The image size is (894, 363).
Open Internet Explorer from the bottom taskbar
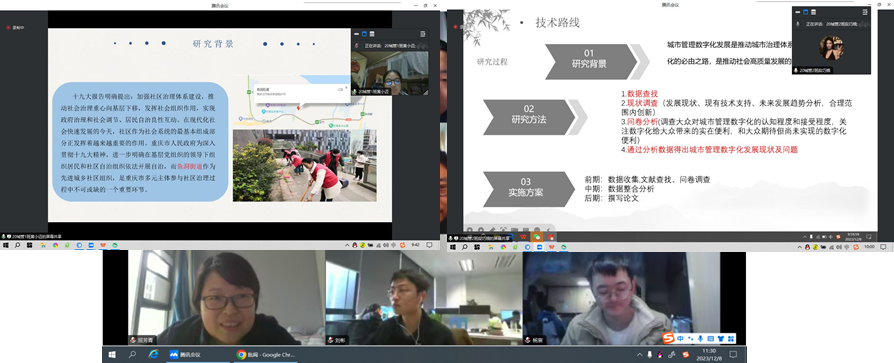153,354
